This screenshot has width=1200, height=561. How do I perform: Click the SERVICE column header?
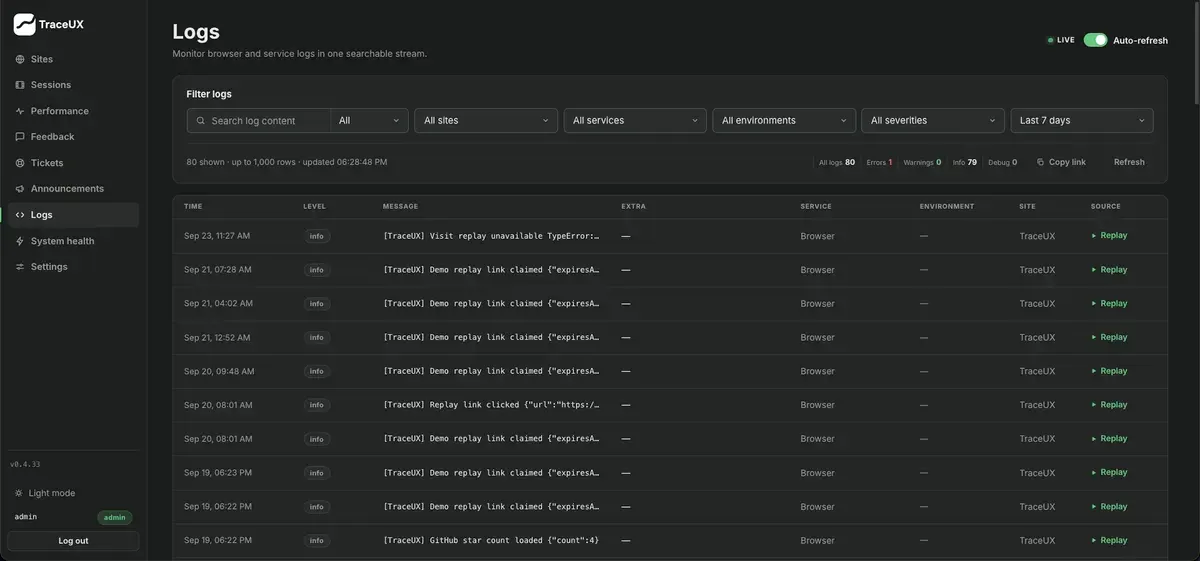click(816, 207)
